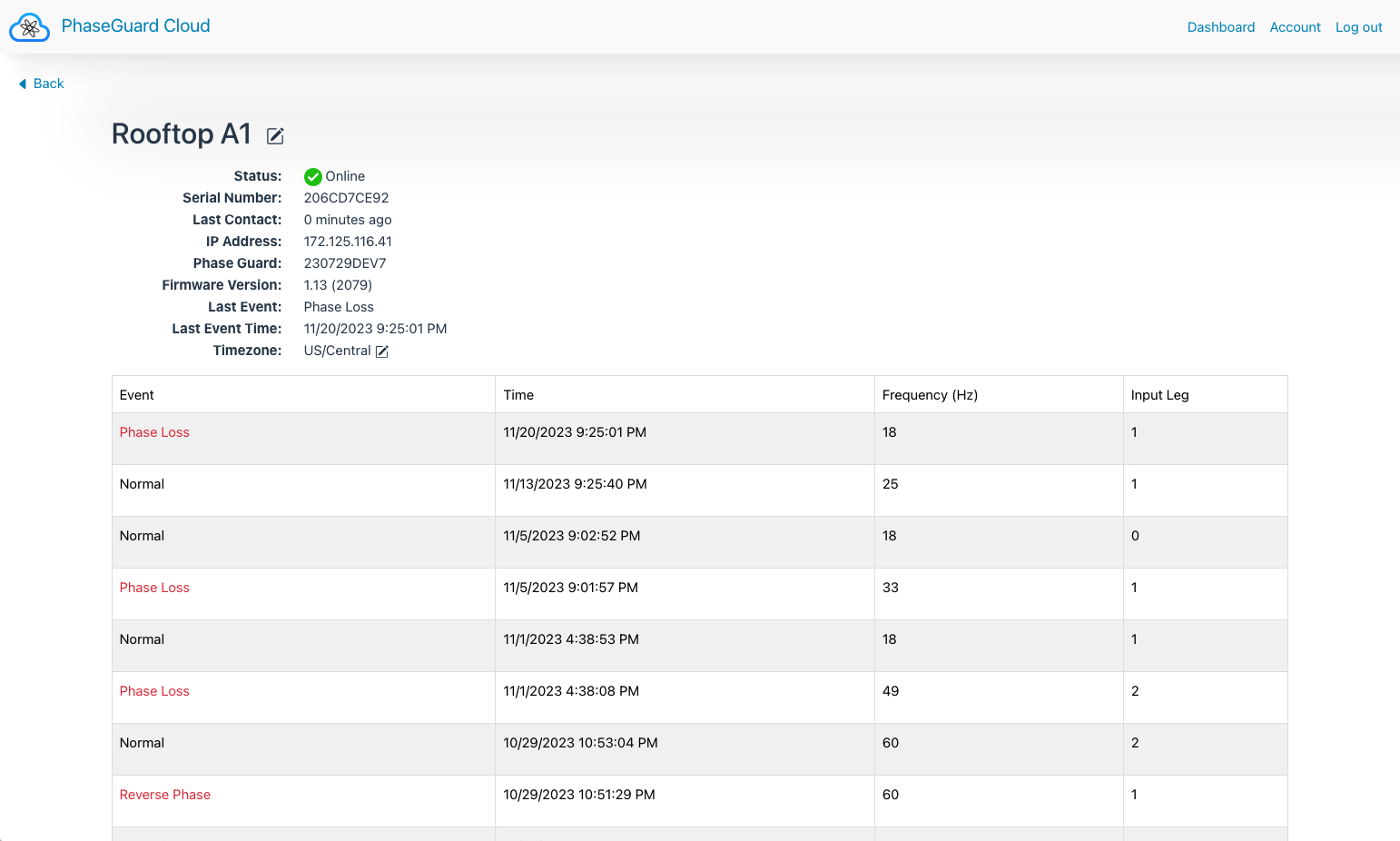The image size is (1400, 841).
Task: Select the Normal event dated 11/13/2023
Action: (x=142, y=484)
